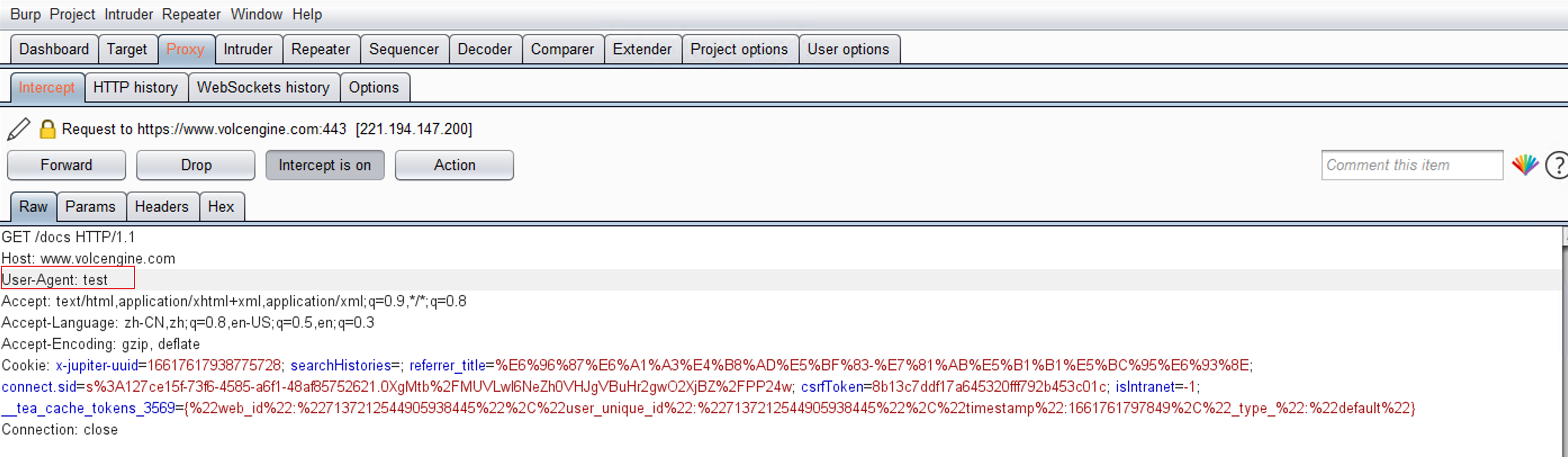
Task: Open the Params view tab
Action: coord(90,207)
